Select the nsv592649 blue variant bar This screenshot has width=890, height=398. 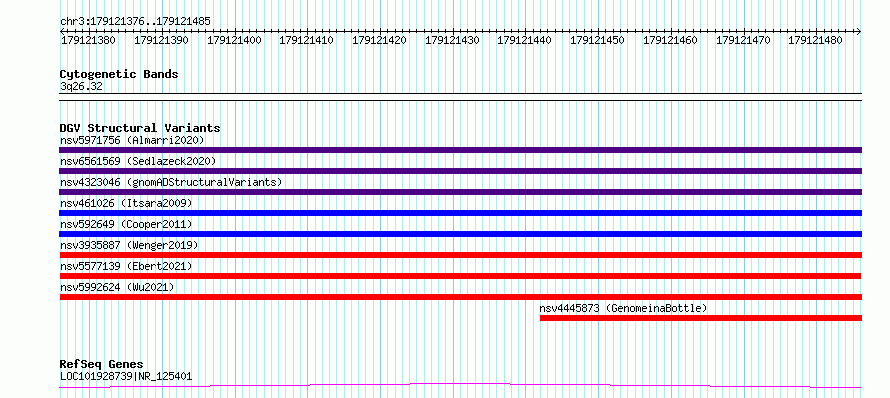tap(460, 234)
